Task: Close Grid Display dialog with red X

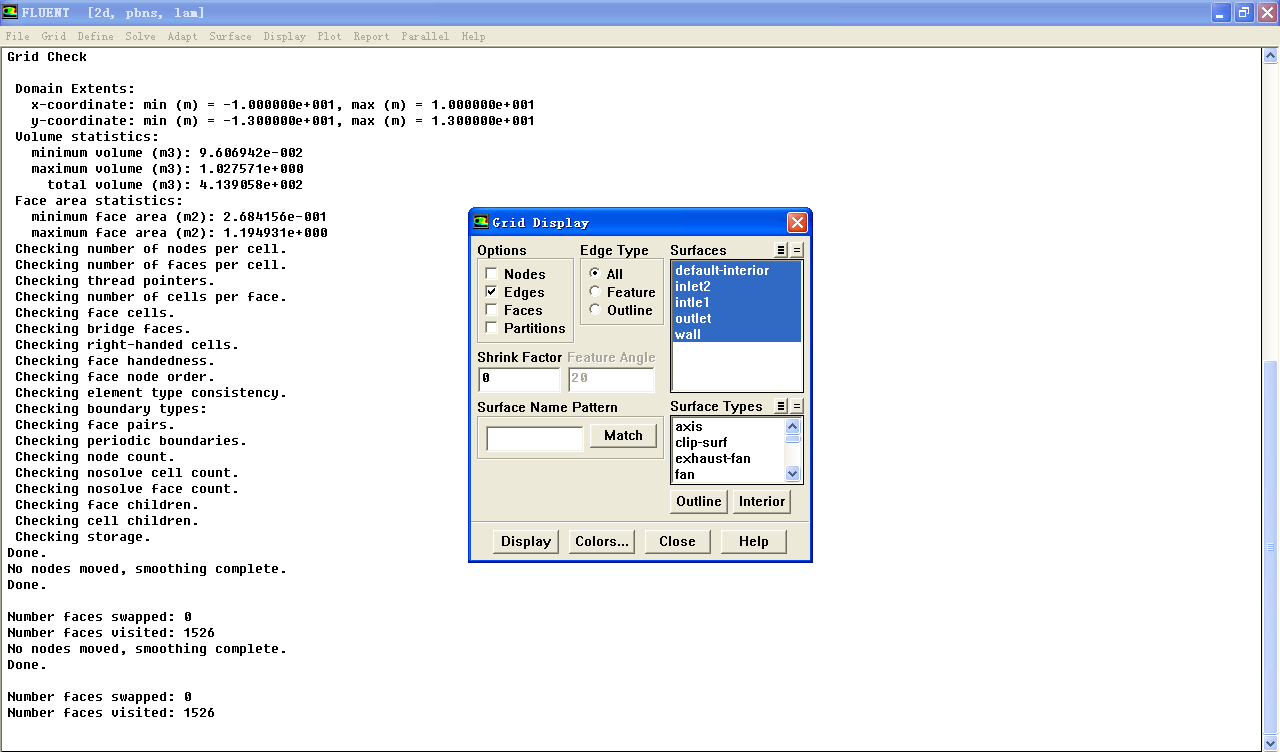Action: click(796, 222)
